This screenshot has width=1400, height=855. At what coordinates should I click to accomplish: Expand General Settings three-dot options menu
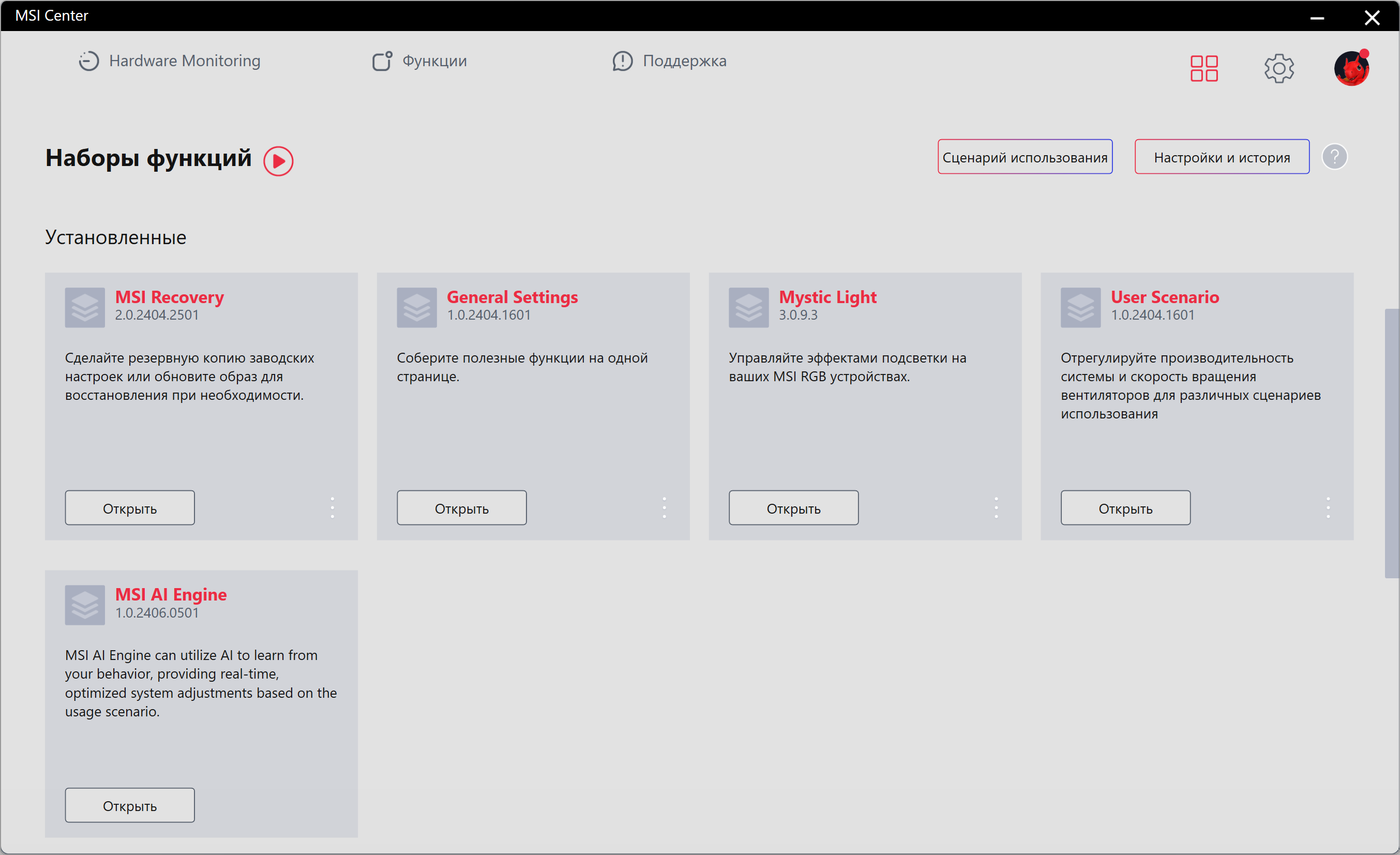click(x=664, y=507)
